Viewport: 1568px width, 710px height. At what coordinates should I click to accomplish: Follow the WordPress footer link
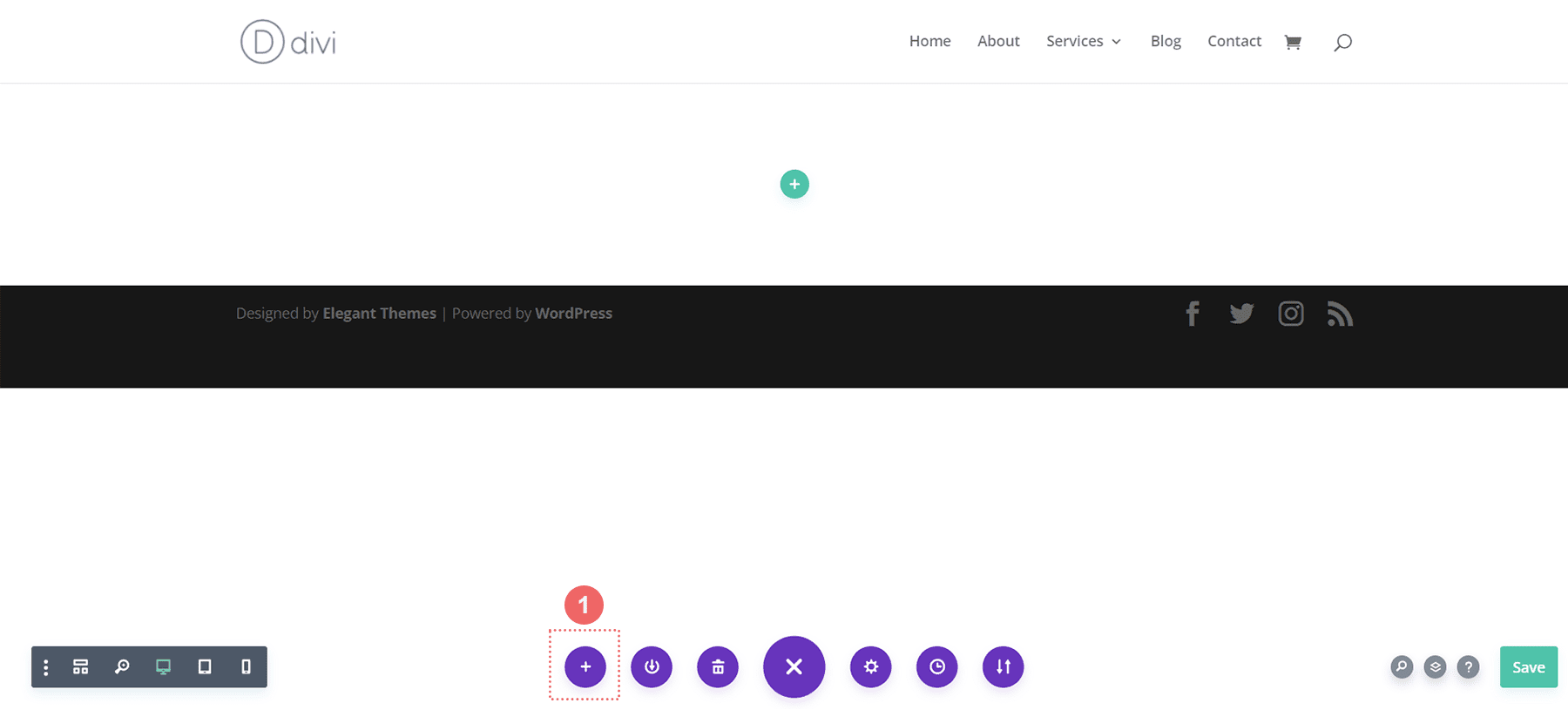[x=573, y=313]
